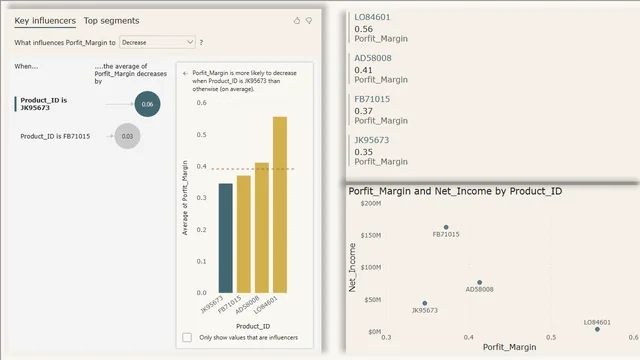Open the Key influencers tab
640x360 pixels.
pos(45,21)
